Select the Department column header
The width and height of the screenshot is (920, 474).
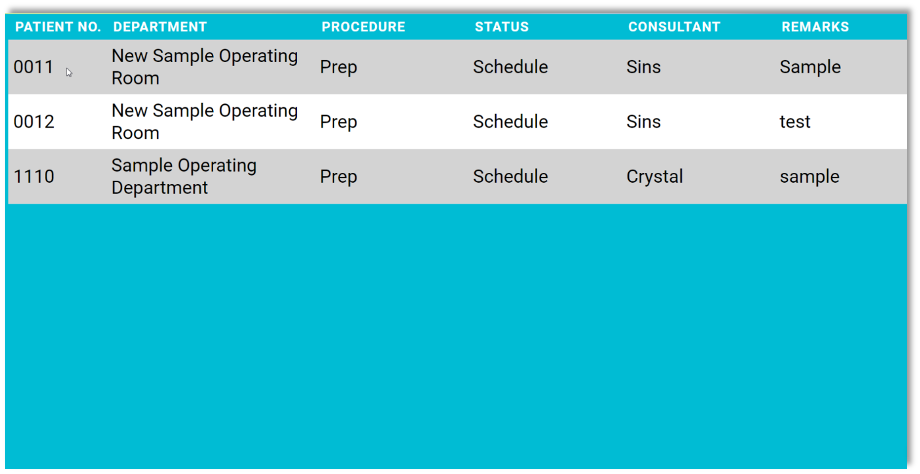click(160, 27)
